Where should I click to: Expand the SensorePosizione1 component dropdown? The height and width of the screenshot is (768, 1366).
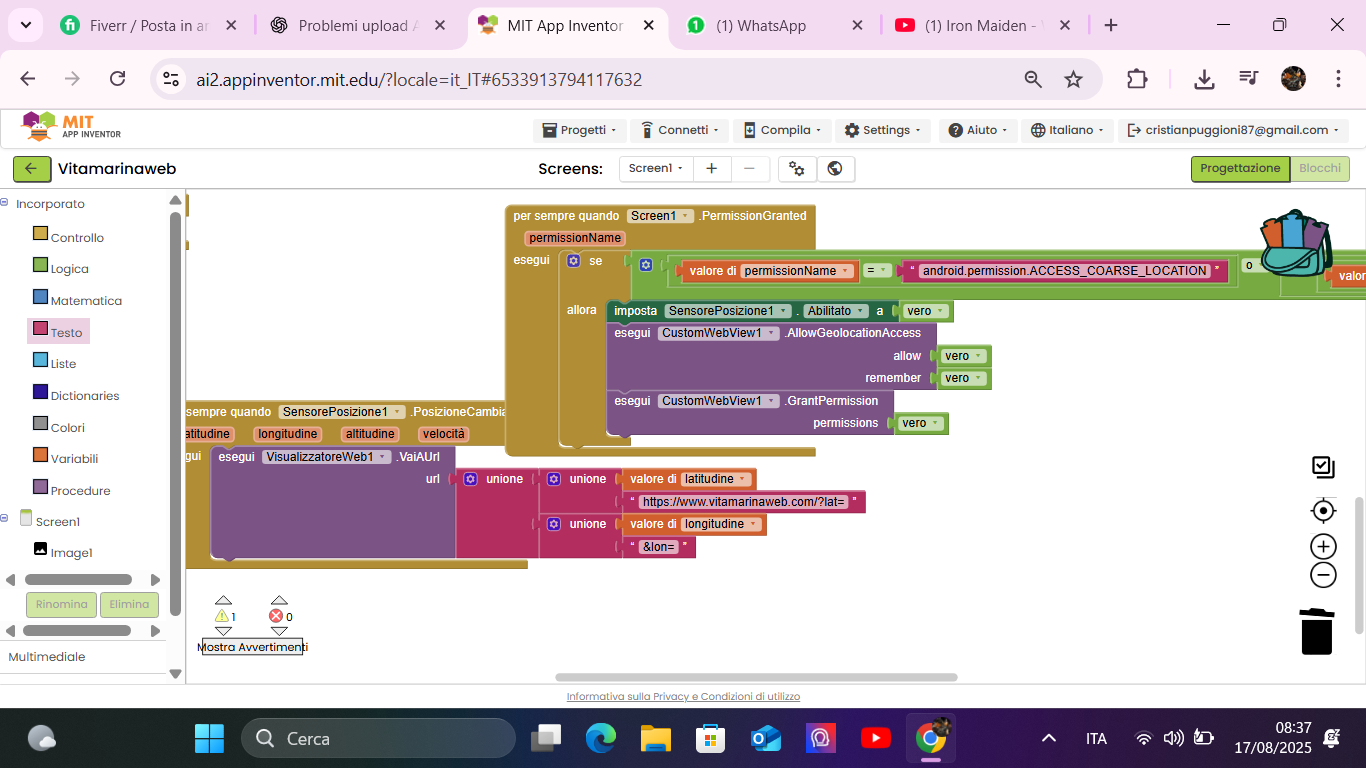click(x=782, y=311)
